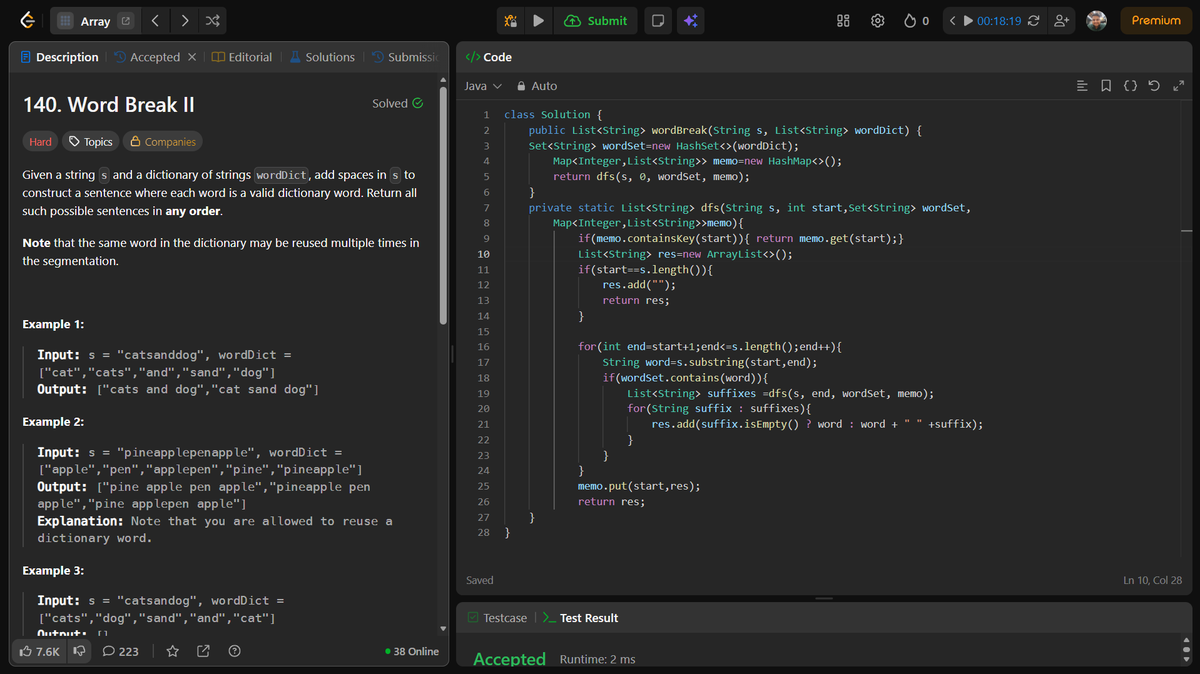Reset code to default with undo icon
This screenshot has width=1200, height=674.
click(x=1154, y=86)
